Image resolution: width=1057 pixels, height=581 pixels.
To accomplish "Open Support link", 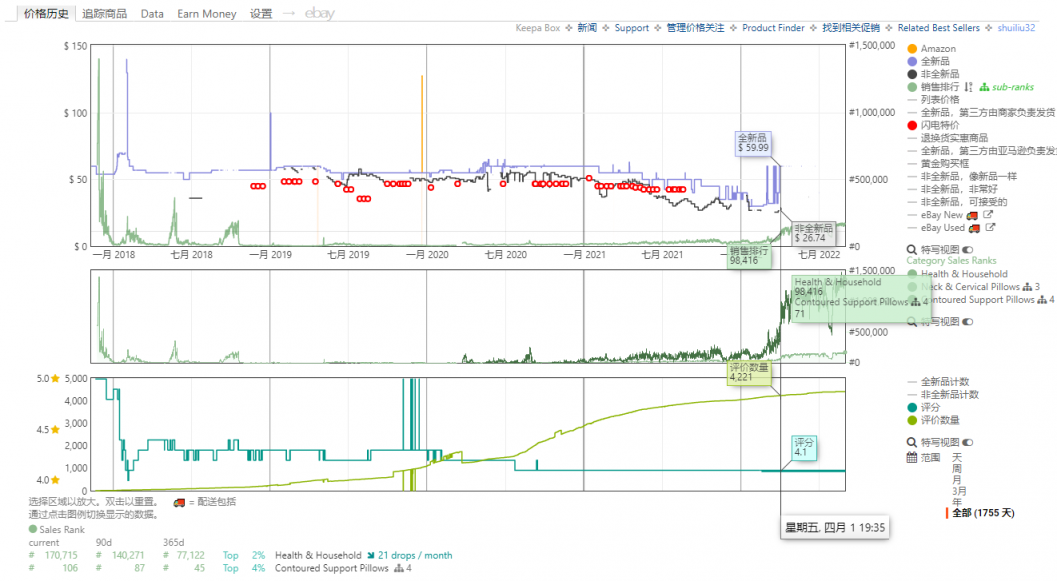I will click(632, 28).
